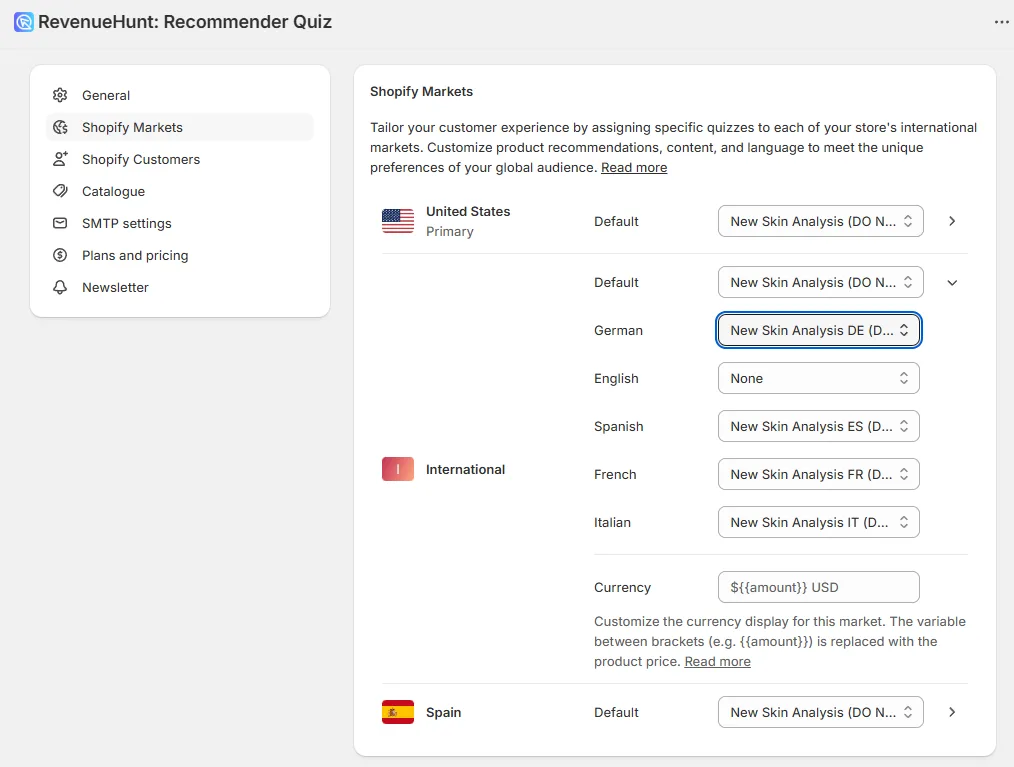The height and width of the screenshot is (767, 1014).
Task: Click the International market name
Action: pos(465,470)
